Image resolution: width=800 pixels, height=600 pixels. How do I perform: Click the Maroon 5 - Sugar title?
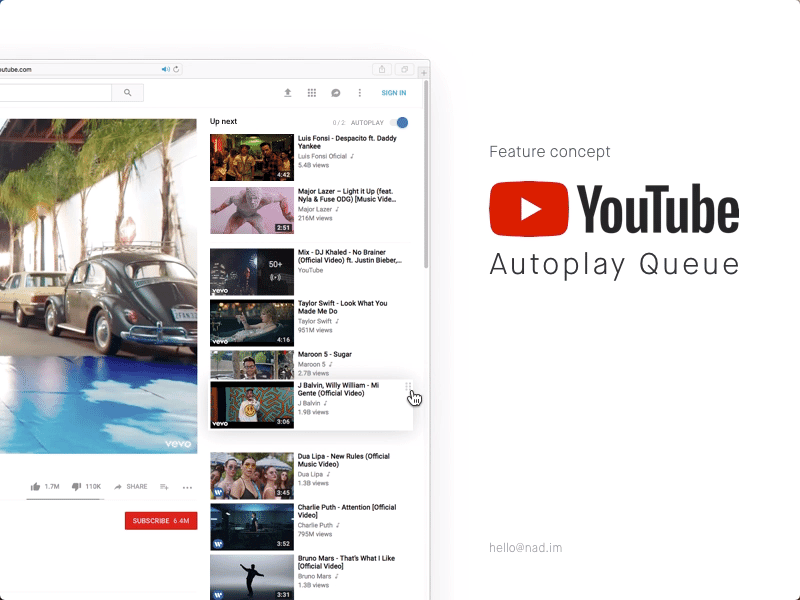click(324, 354)
